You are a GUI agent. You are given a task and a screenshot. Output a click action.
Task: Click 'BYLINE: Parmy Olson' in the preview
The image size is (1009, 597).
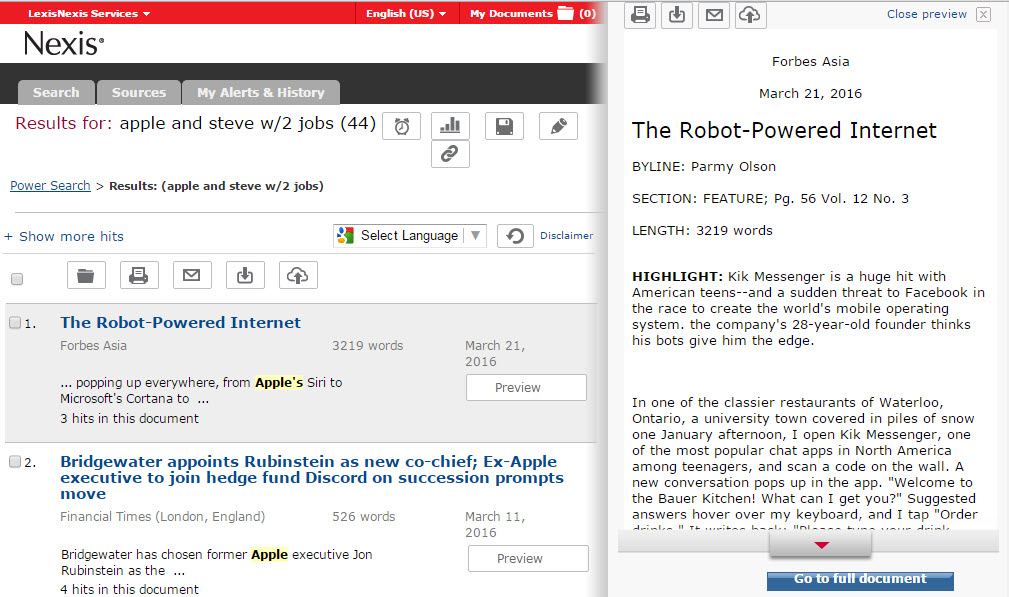point(704,167)
